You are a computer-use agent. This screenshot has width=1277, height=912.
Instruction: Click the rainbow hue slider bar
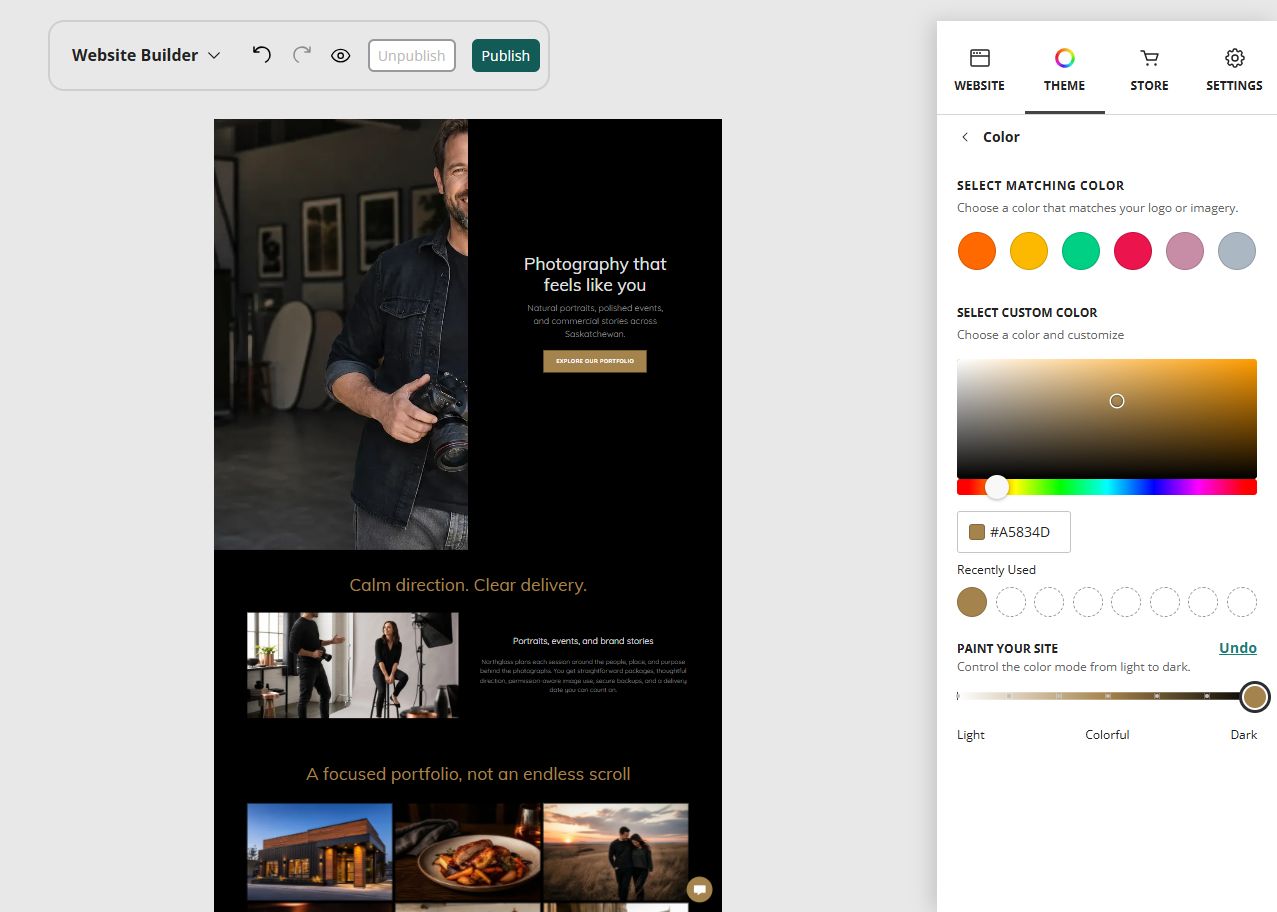pyautogui.click(x=1107, y=487)
